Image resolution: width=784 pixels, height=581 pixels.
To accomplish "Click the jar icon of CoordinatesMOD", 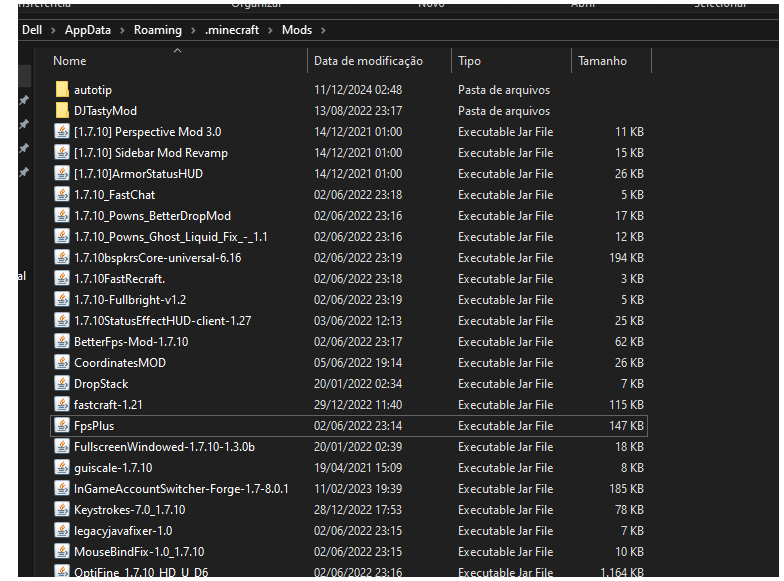I will coord(62,362).
